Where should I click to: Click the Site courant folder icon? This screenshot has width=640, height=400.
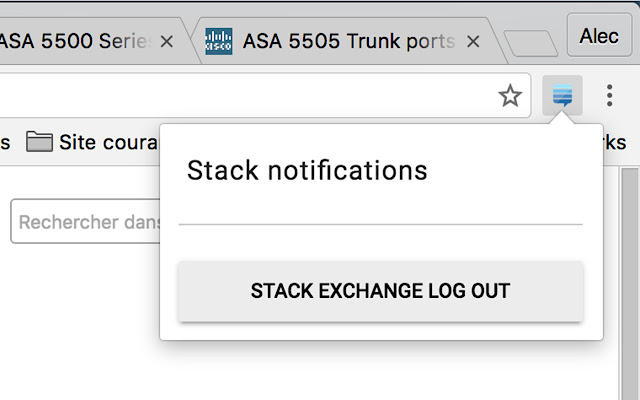(x=39, y=142)
